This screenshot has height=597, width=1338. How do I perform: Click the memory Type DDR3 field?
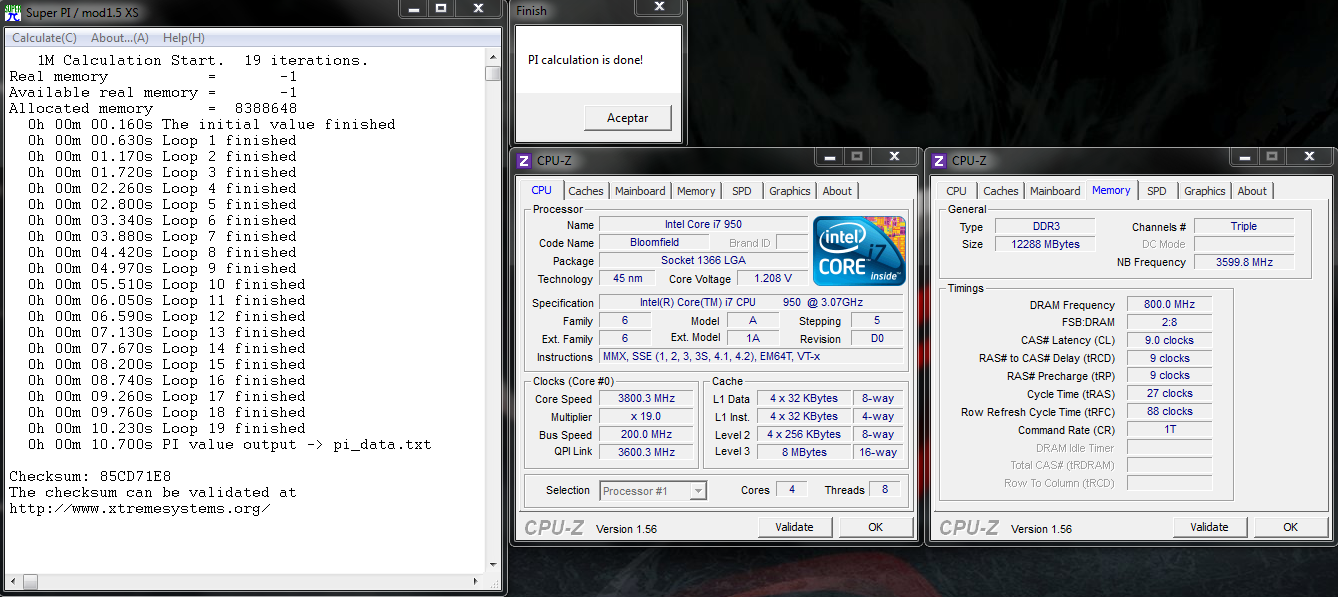coord(1044,226)
